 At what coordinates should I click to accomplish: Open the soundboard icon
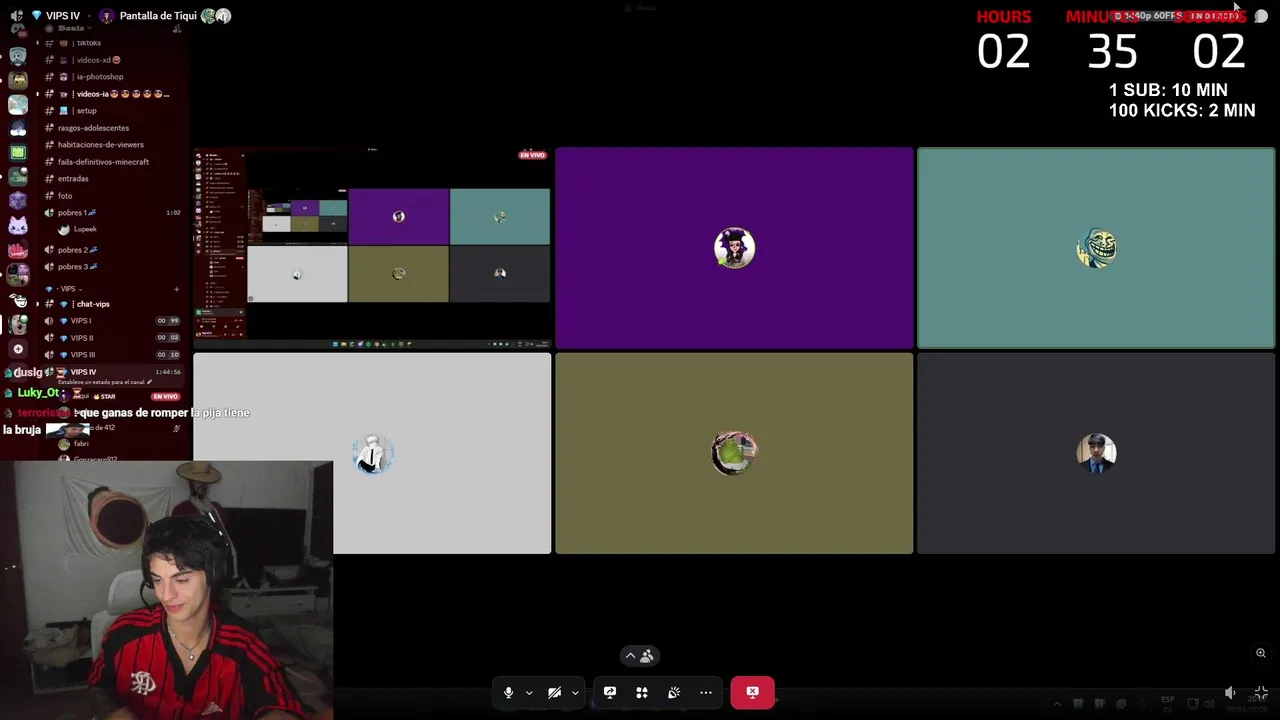pos(674,692)
